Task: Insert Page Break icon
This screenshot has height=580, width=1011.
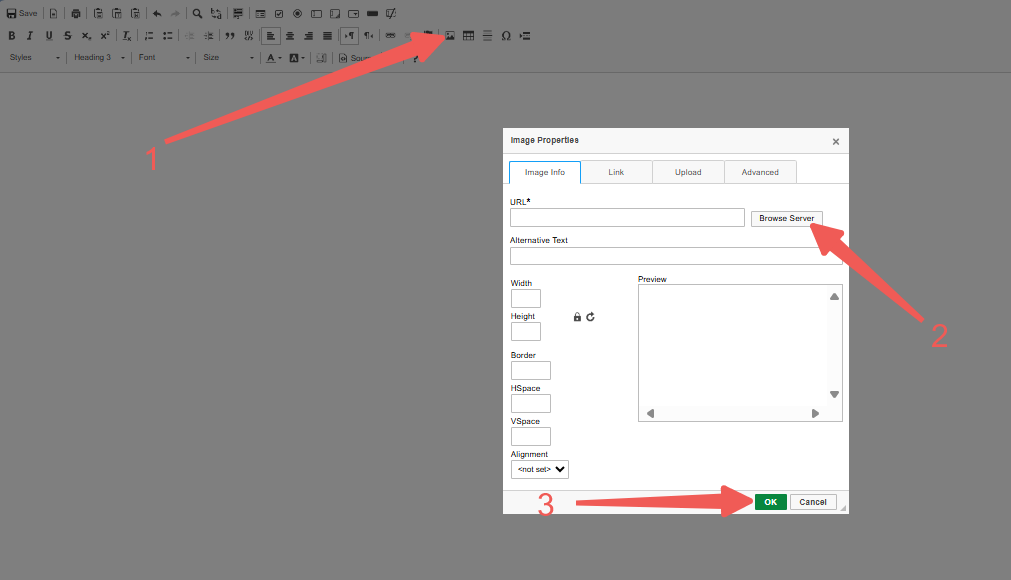Action: tap(525, 36)
